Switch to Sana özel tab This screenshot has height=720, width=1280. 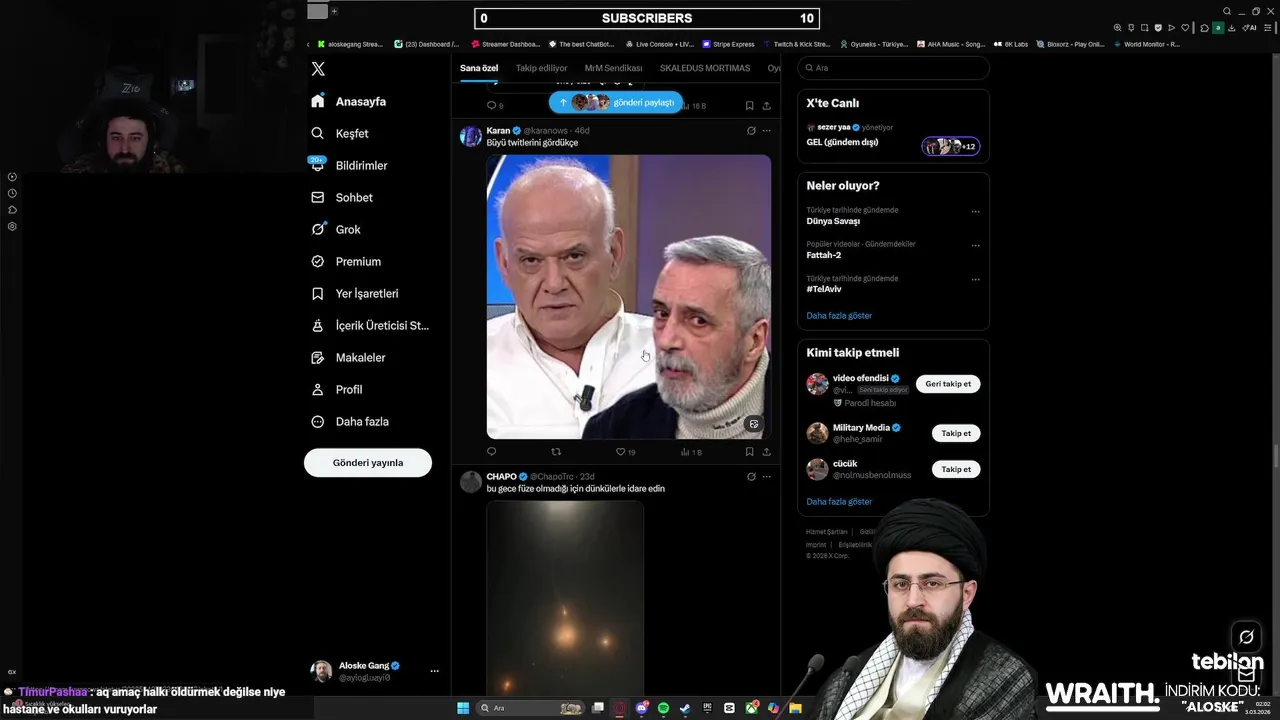click(479, 68)
